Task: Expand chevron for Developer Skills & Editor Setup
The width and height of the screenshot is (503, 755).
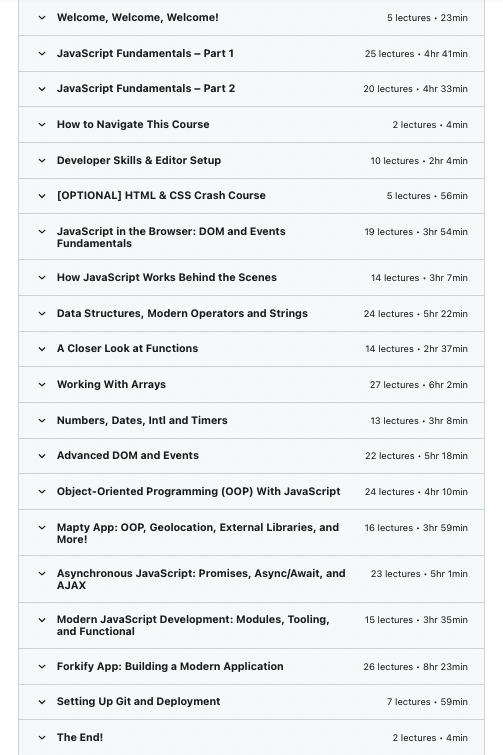Action: [42, 160]
